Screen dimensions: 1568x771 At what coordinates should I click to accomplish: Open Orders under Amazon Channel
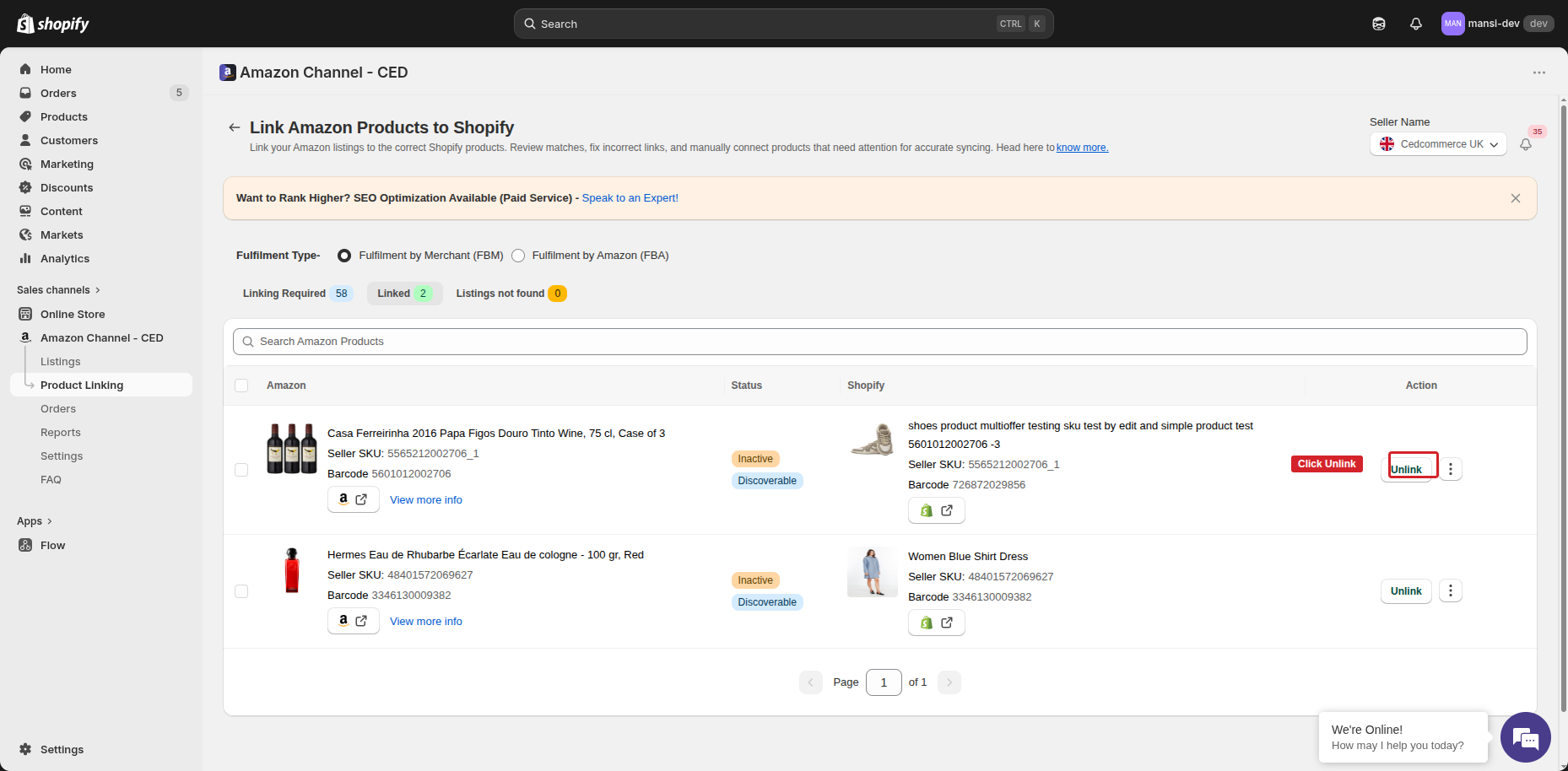click(x=58, y=408)
